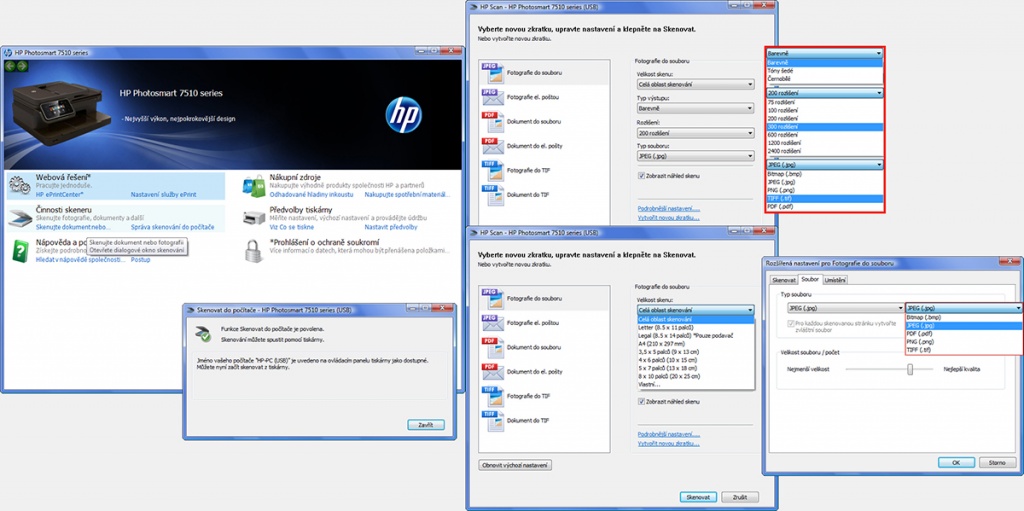1024x511 pixels.
Task: Toggle Zobrazit náhled skenu in lower HP Scan
Action: point(641,401)
